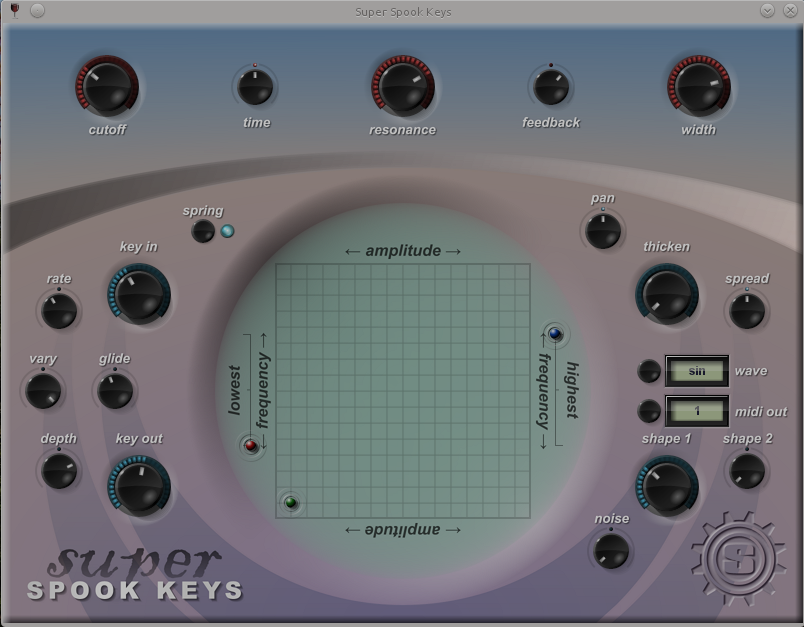
Task: Click the key in knob
Action: pyautogui.click(x=138, y=295)
